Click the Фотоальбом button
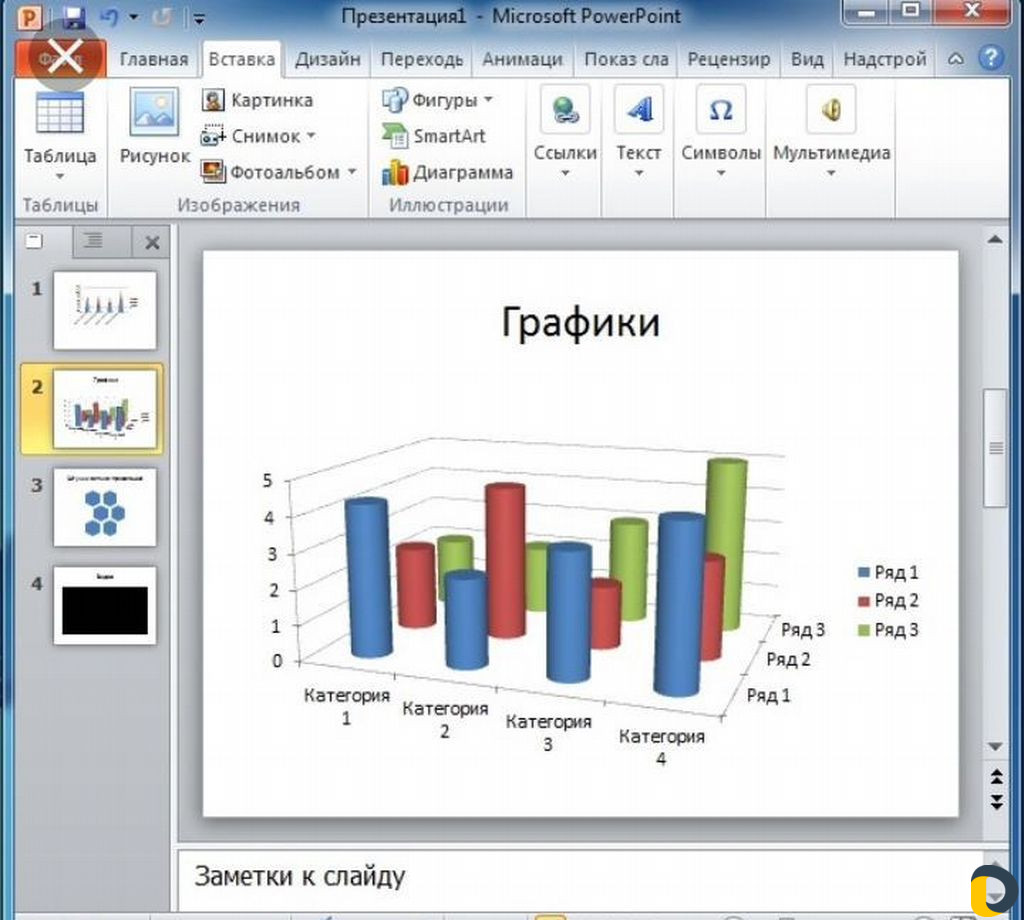This screenshot has width=1024, height=920. (270, 172)
